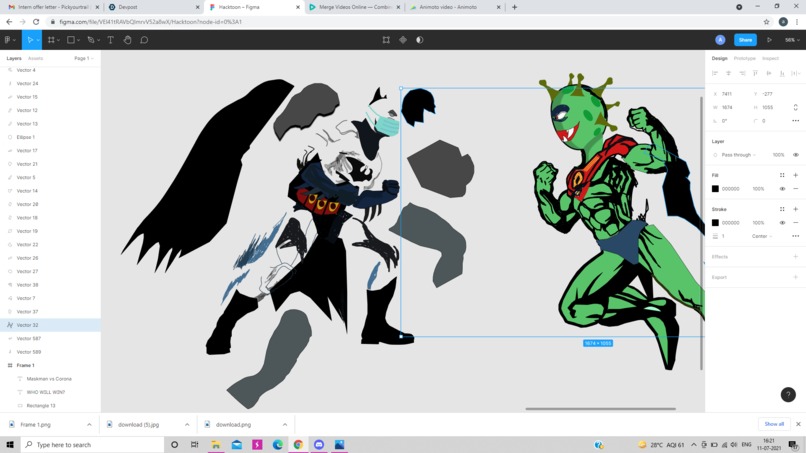Select the Rectangle shape tool
Viewport: 806px width, 453px height.
click(71, 40)
